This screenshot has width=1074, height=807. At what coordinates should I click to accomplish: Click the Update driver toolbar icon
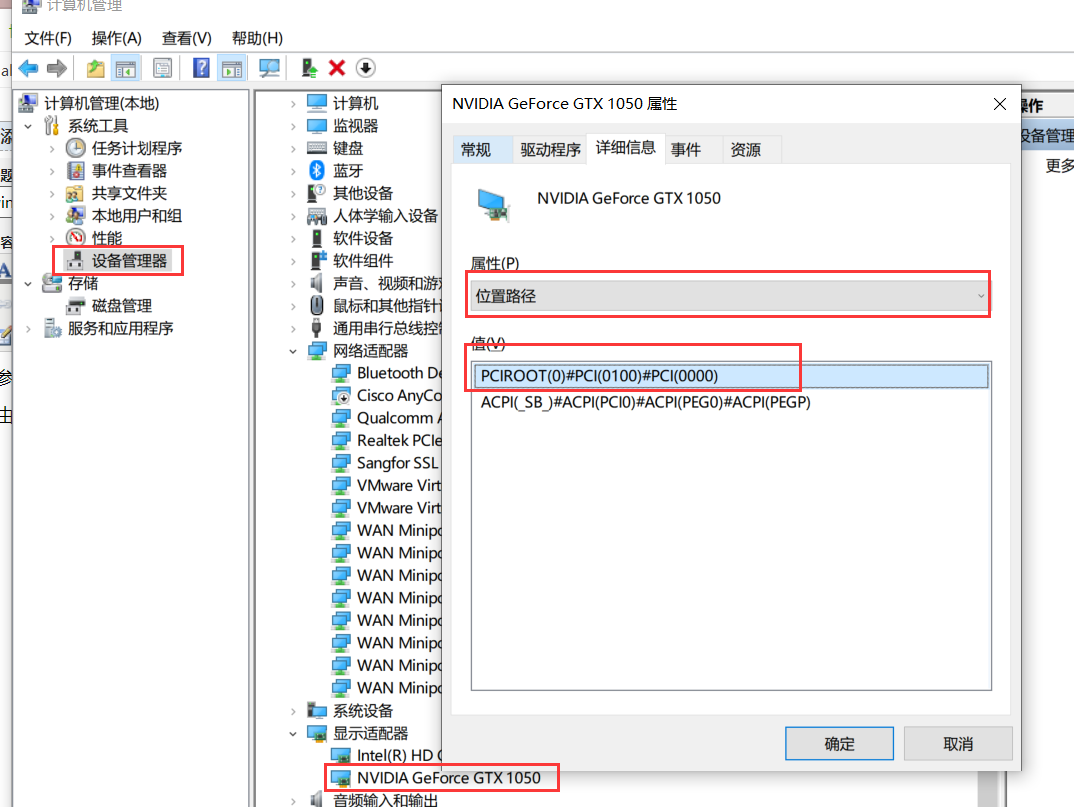click(309, 68)
